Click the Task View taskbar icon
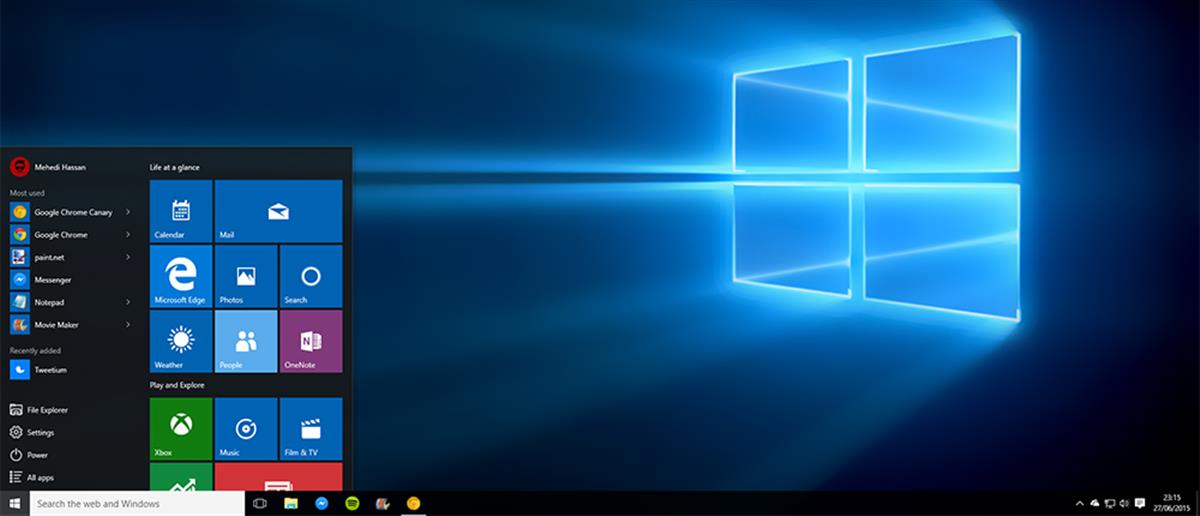The height and width of the screenshot is (516, 1200). (260, 503)
